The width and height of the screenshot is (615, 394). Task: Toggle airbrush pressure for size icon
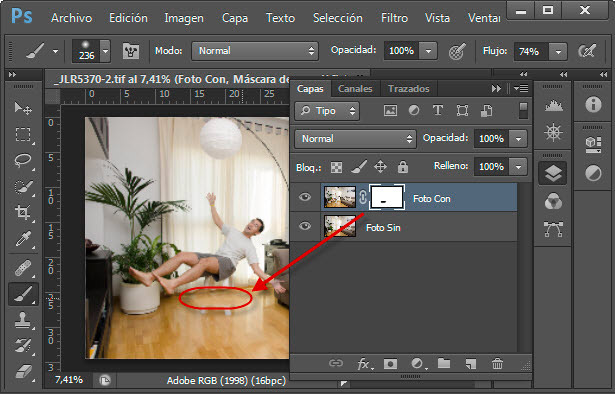(587, 51)
